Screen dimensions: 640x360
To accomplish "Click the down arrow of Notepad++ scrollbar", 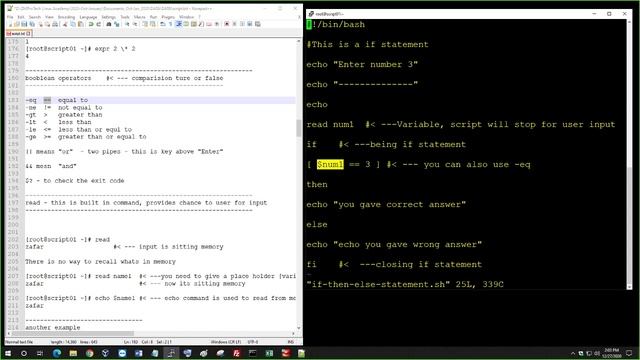I will (x=299, y=328).
